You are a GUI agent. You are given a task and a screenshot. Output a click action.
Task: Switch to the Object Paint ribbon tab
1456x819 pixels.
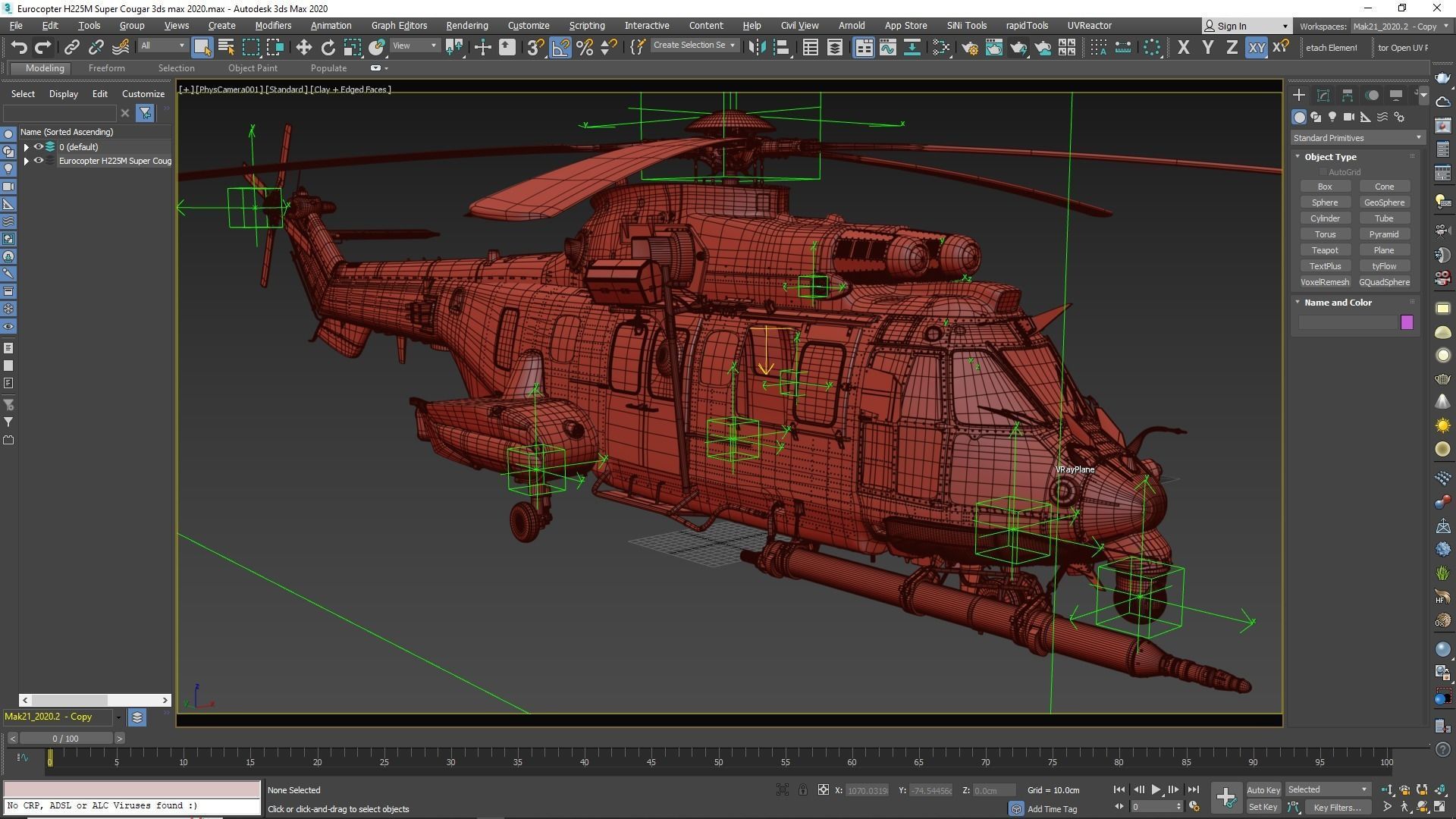[x=253, y=68]
